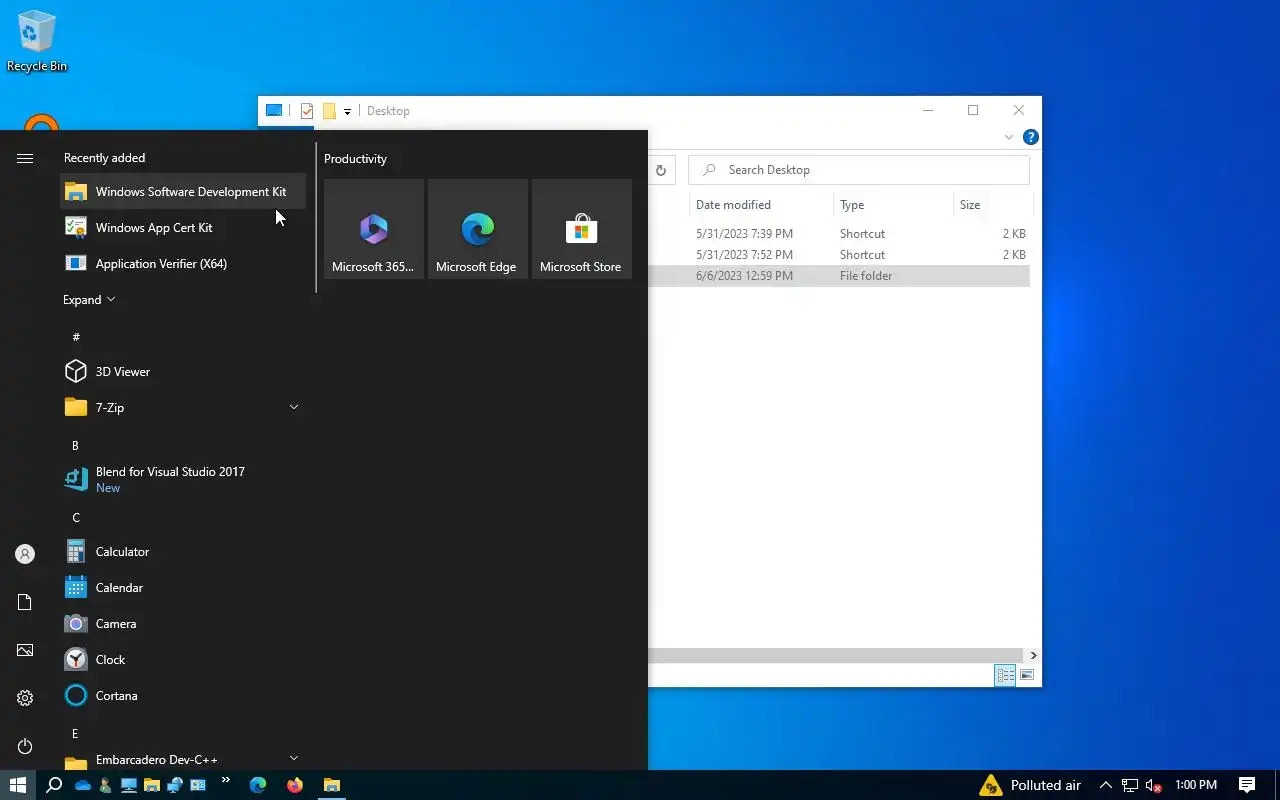Screen dimensions: 1280x800
Task: Click the OneDrive cloud taskbar icon
Action: click(83, 786)
